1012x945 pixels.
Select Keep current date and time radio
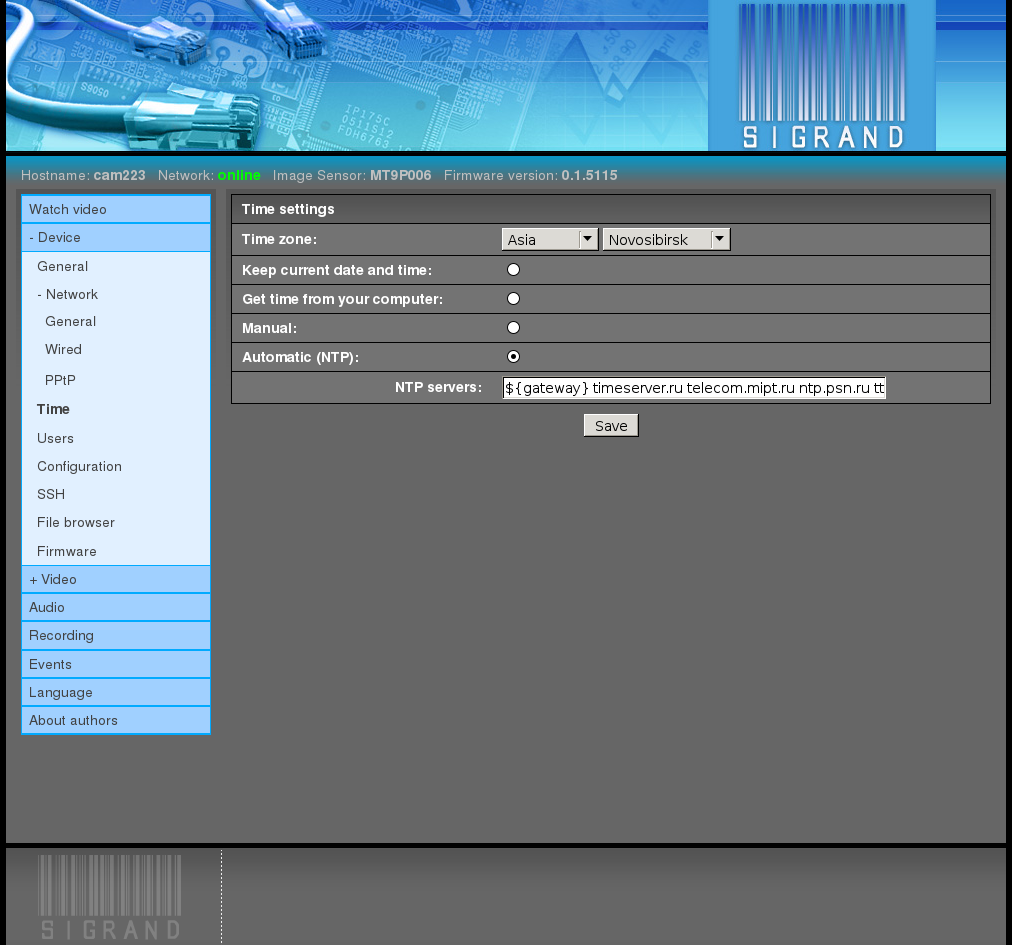(513, 270)
